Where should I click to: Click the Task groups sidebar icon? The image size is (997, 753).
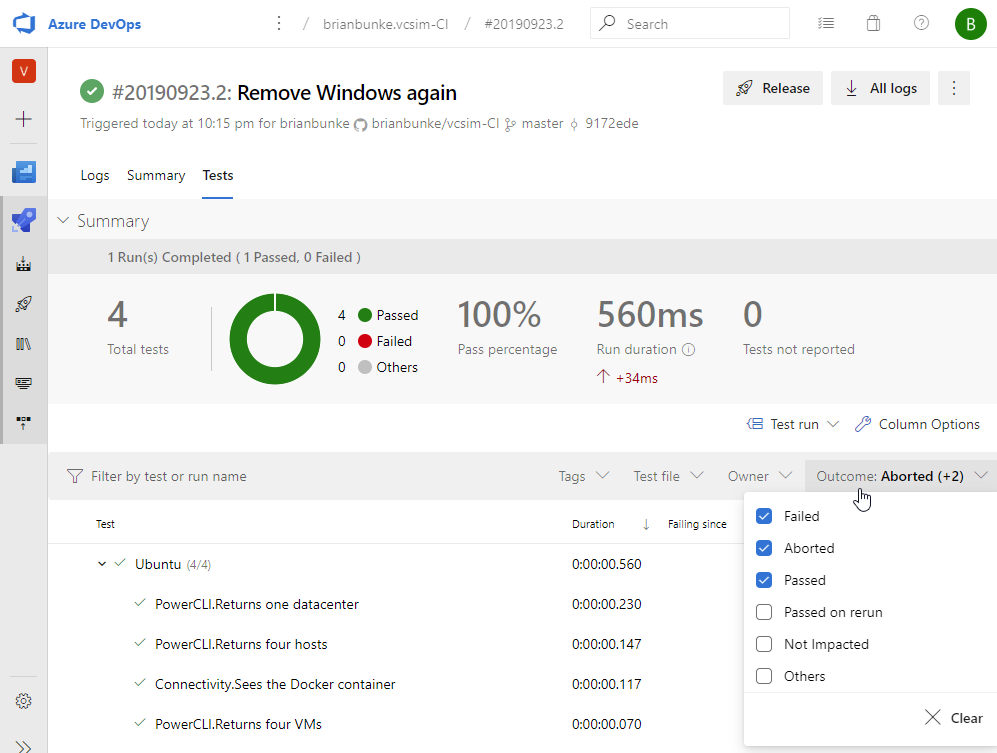point(24,383)
